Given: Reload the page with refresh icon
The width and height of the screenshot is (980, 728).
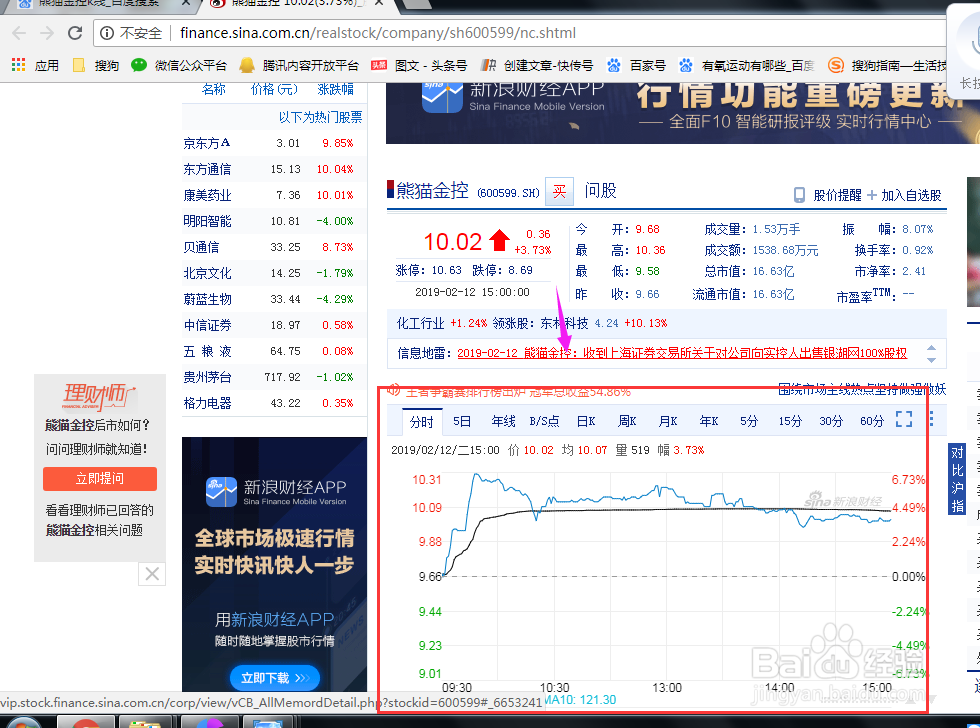Looking at the screenshot, I should (x=75, y=33).
